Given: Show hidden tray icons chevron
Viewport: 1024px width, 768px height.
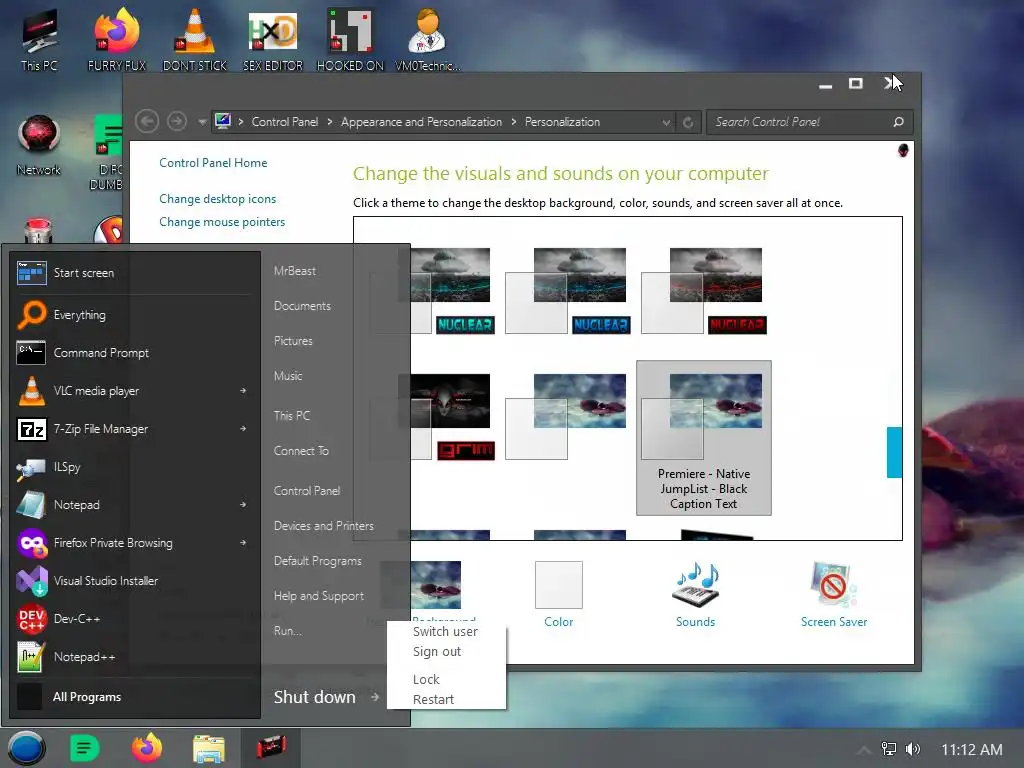Looking at the screenshot, I should (x=864, y=750).
